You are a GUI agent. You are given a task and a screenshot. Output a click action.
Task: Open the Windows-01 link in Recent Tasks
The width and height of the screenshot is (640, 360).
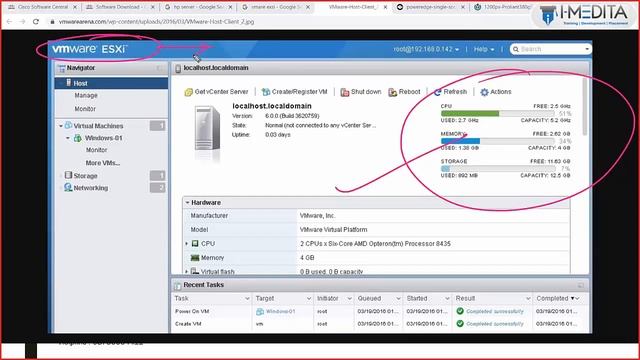coord(280,311)
